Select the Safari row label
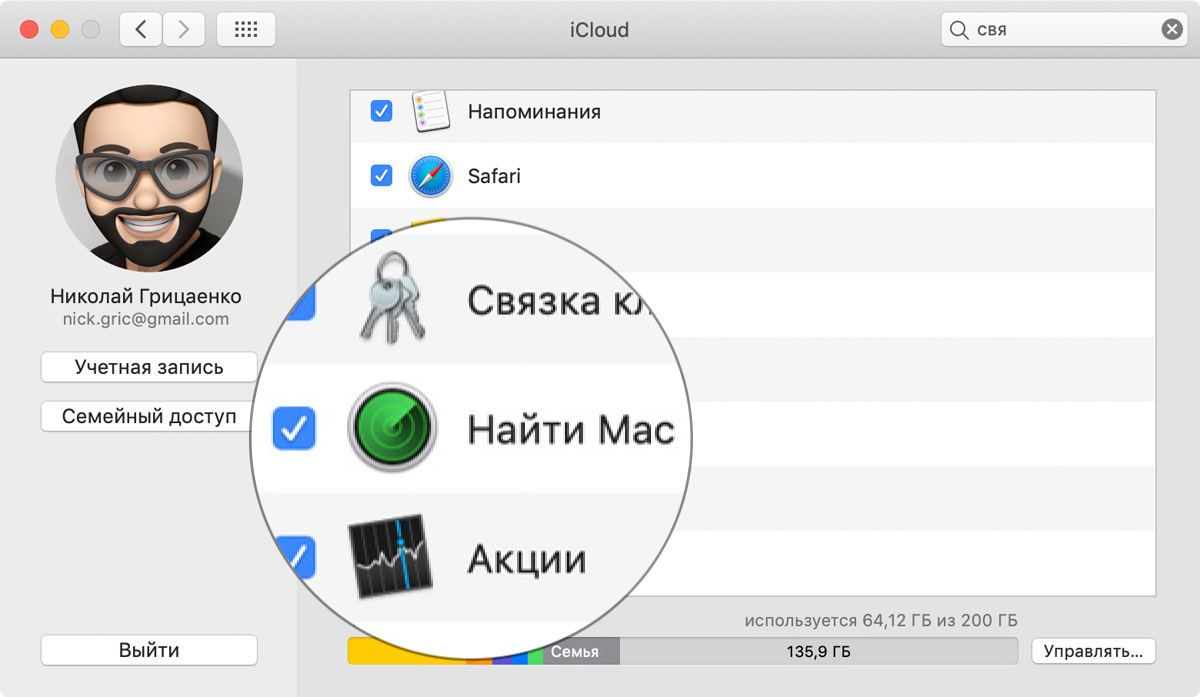The width and height of the screenshot is (1200, 697). tap(494, 176)
